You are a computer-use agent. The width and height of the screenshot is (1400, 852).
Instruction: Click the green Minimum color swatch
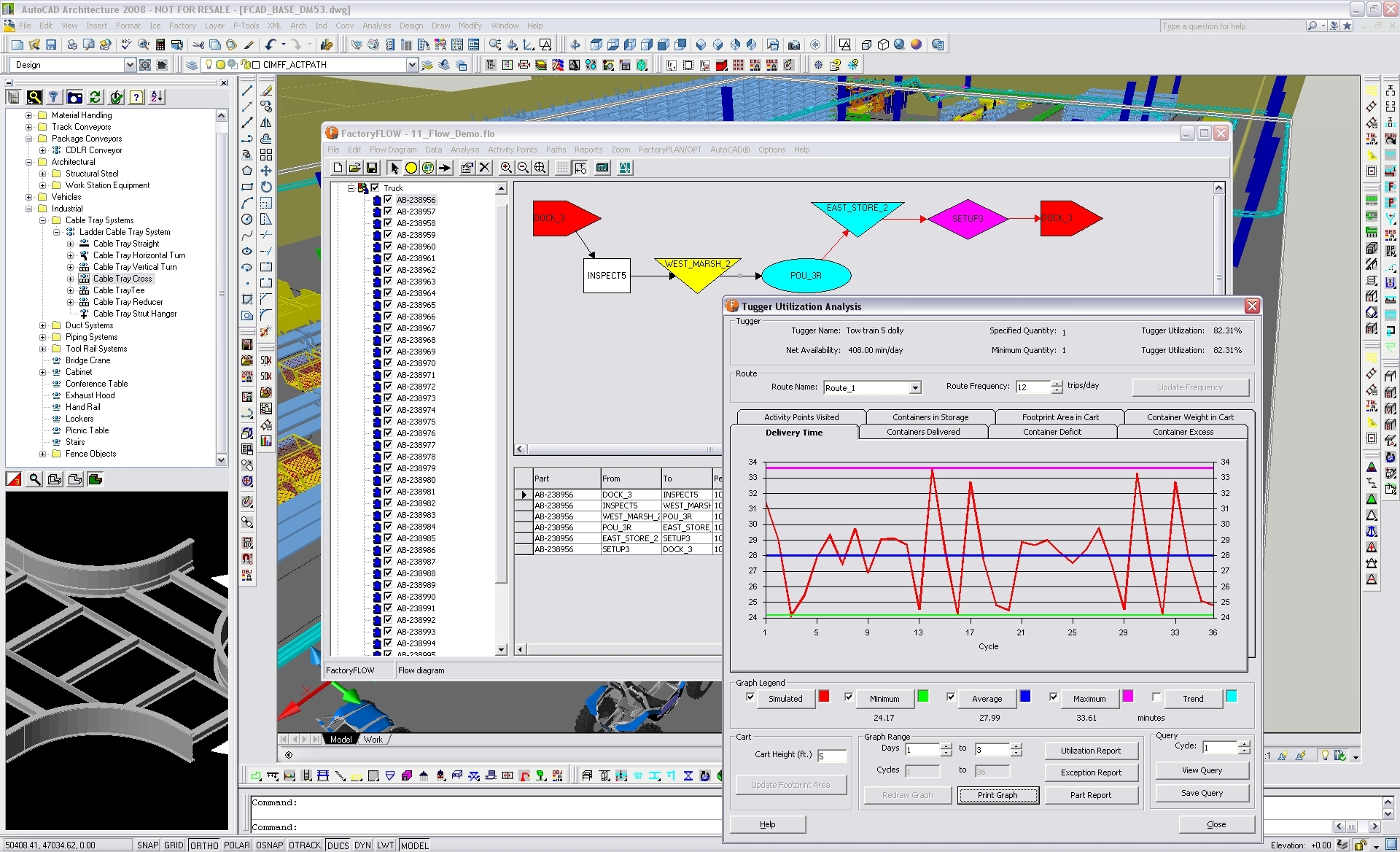(922, 696)
